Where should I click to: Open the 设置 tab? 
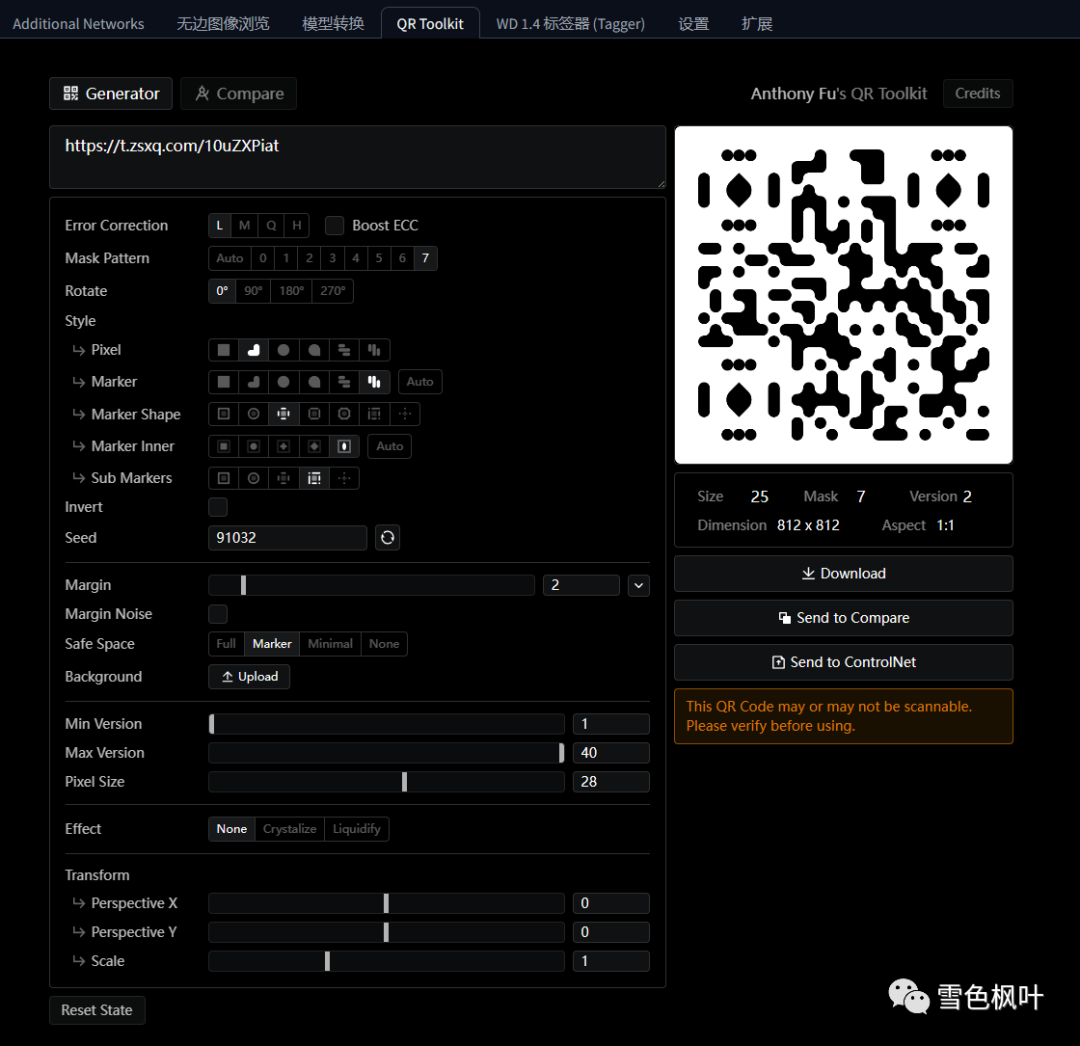pyautogui.click(x=693, y=23)
